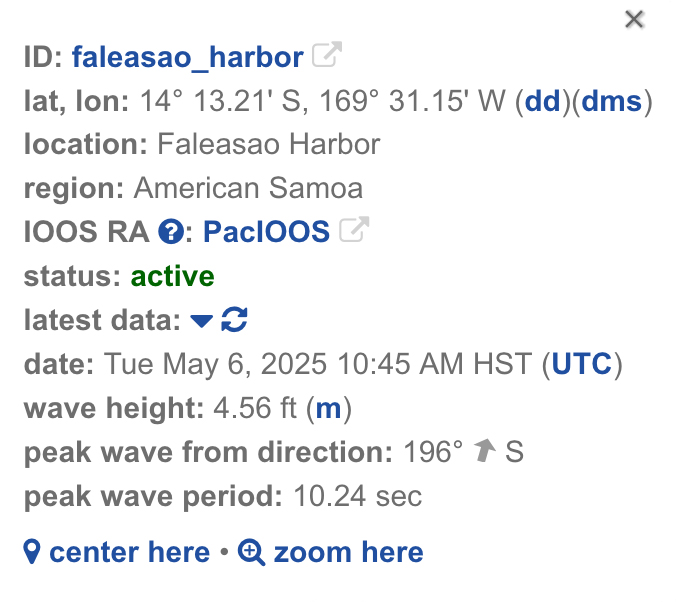Click the magnifier zoom icon

(251, 552)
